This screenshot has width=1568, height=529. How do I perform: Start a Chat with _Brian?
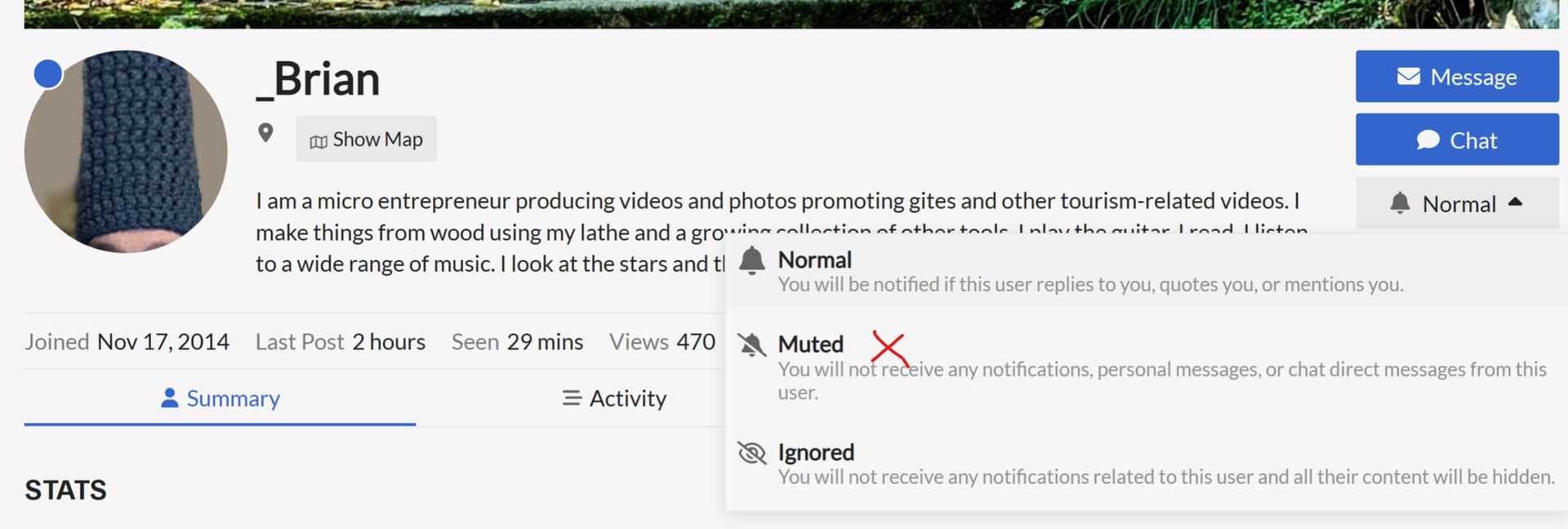pyautogui.click(x=1457, y=140)
